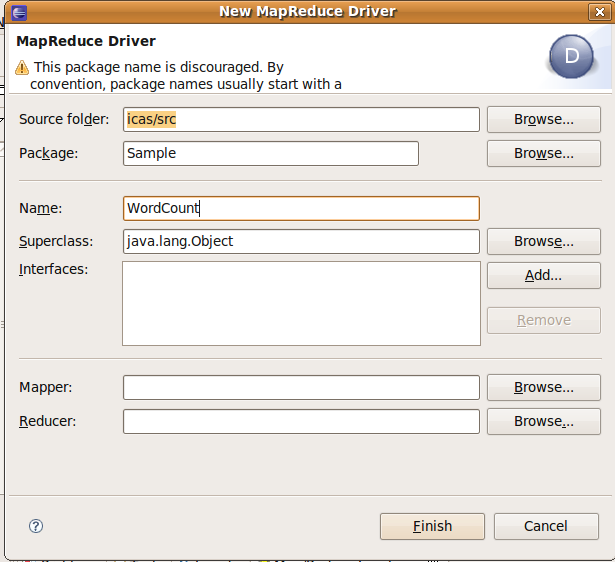Click the warning triangle icon
The width and height of the screenshot is (615, 562).
pos(22,67)
